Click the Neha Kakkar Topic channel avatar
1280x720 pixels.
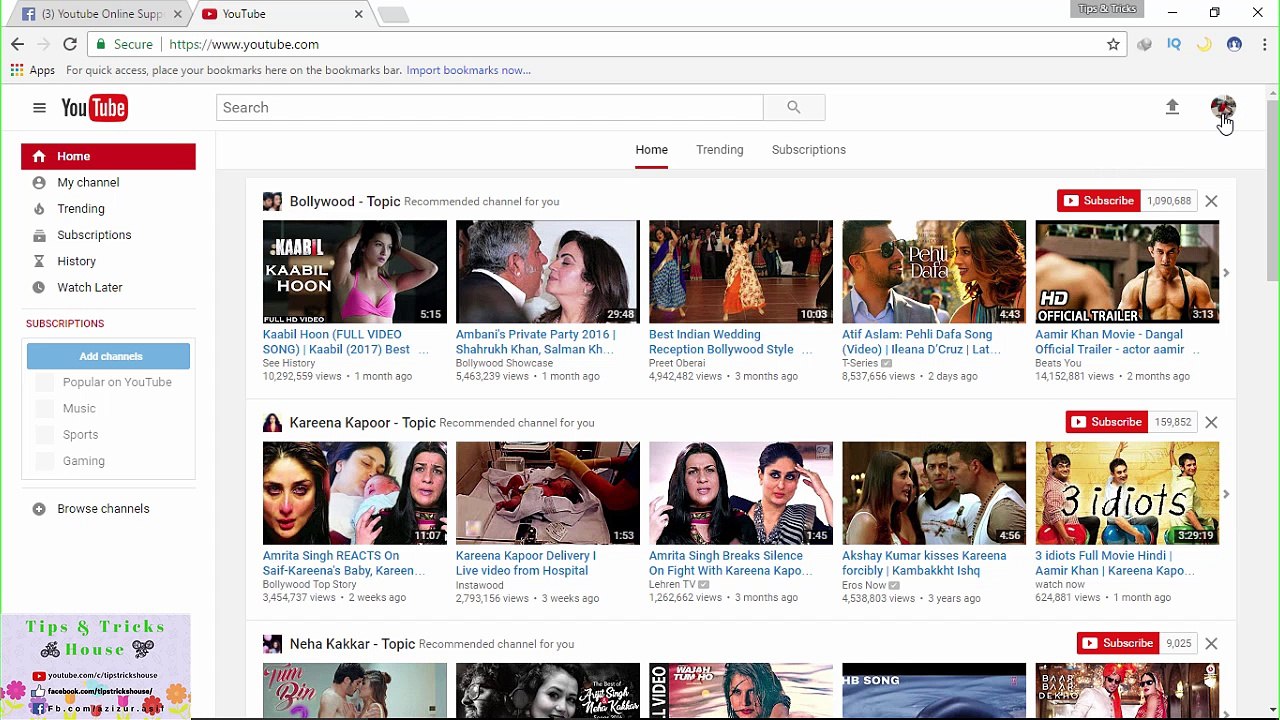pyautogui.click(x=272, y=644)
